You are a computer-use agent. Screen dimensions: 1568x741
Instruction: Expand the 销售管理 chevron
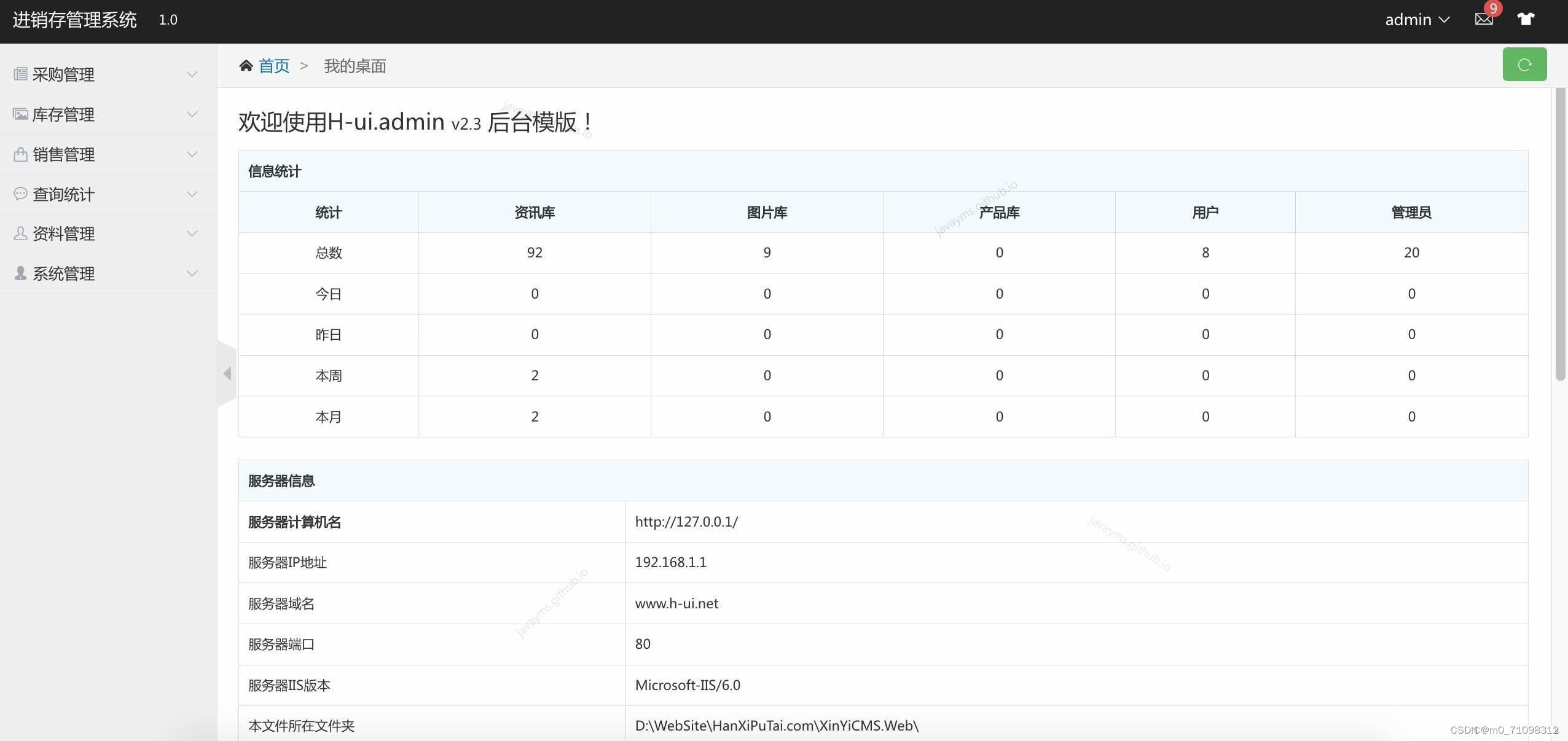(x=192, y=154)
